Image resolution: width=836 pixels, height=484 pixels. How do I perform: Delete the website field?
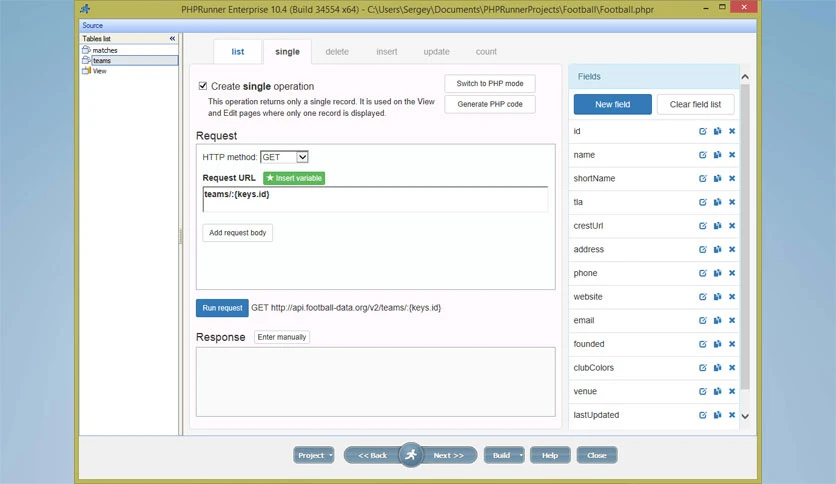tap(732, 297)
